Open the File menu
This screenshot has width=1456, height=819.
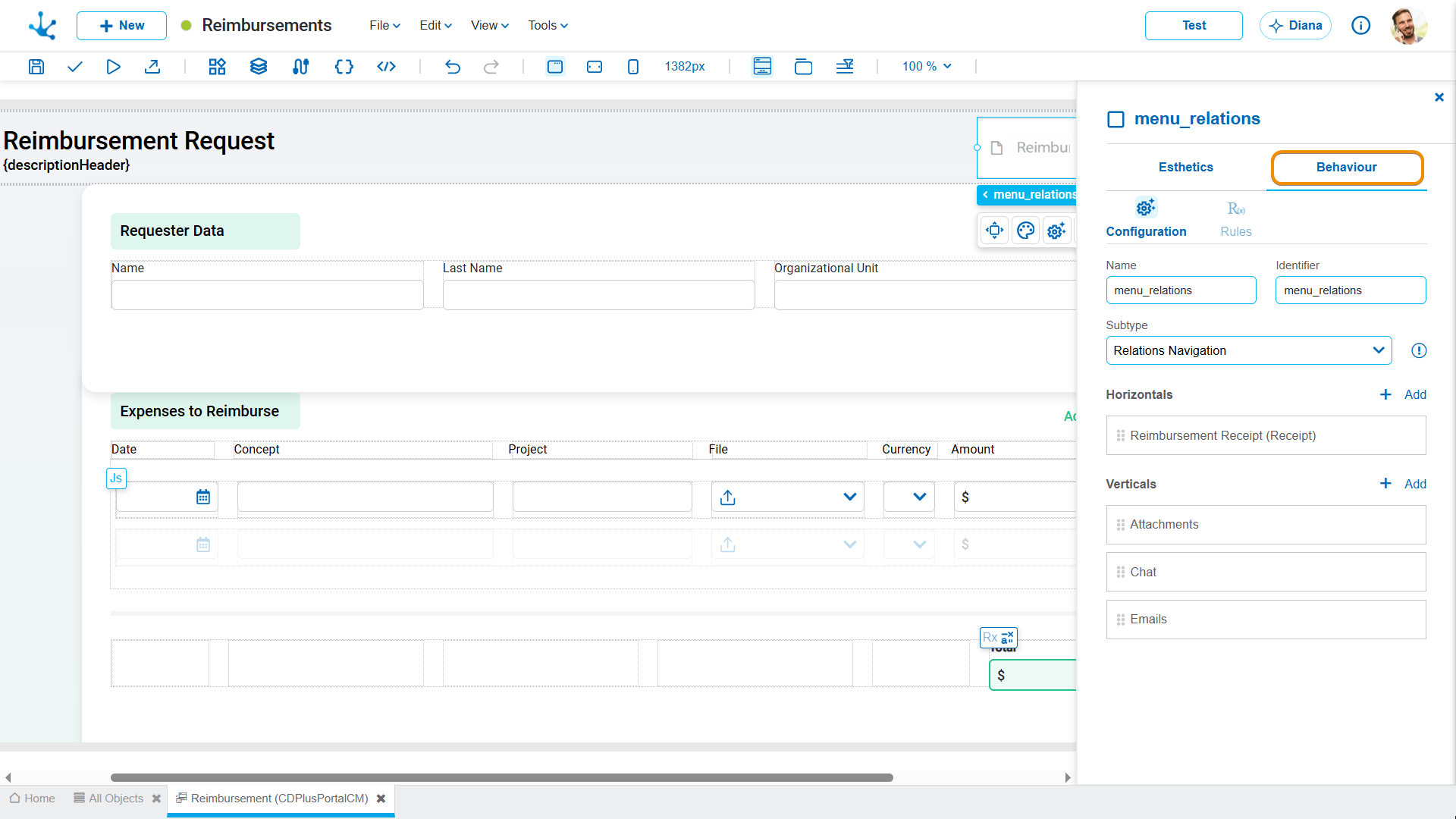point(384,26)
